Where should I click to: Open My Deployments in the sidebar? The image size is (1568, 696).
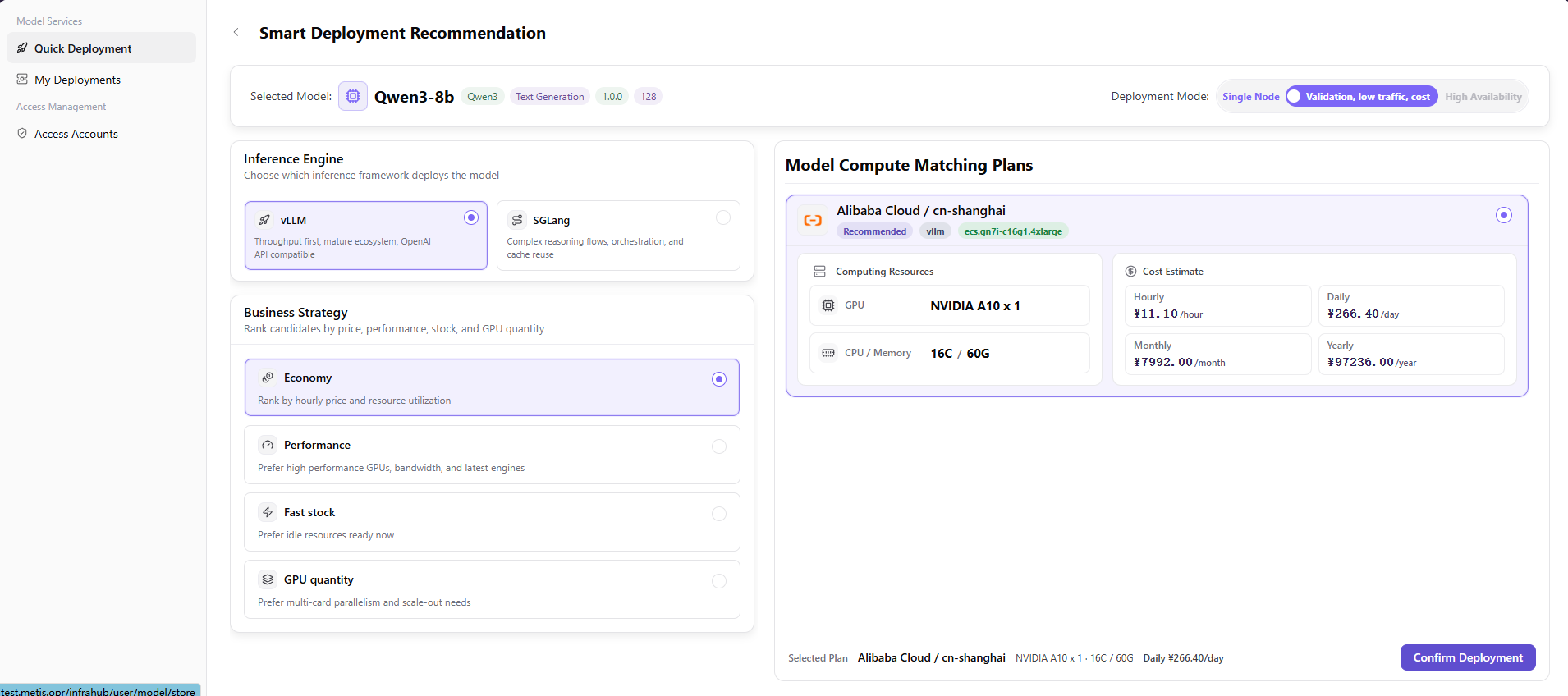tap(101, 79)
